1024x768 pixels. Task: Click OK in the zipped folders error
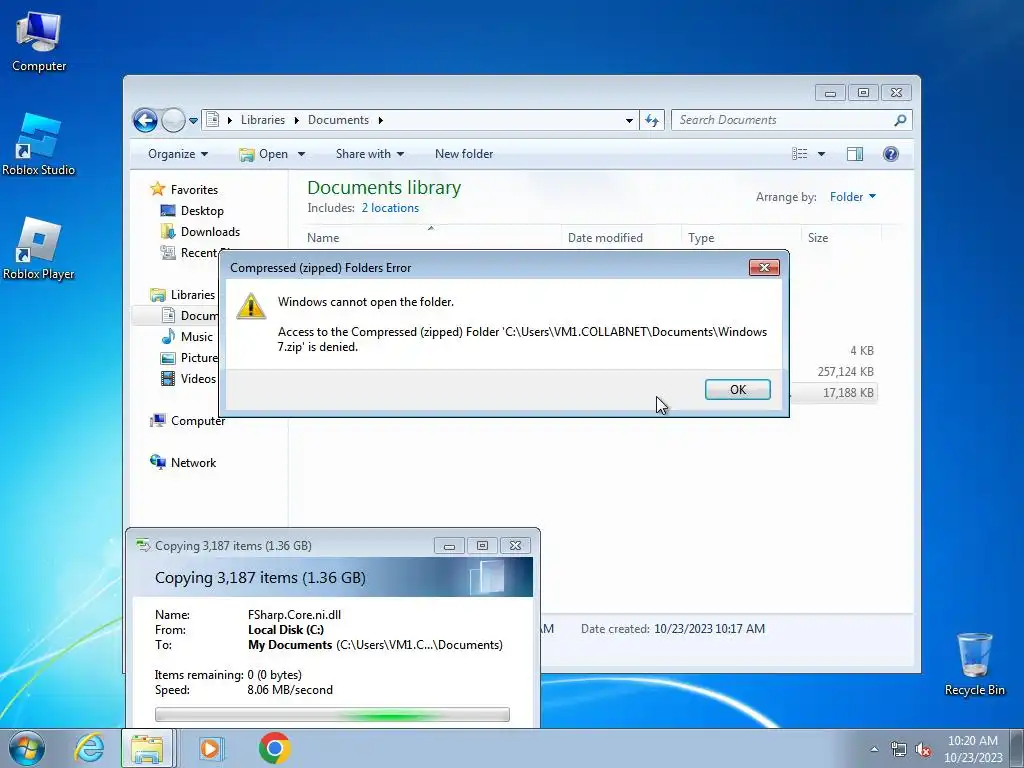[x=737, y=390]
